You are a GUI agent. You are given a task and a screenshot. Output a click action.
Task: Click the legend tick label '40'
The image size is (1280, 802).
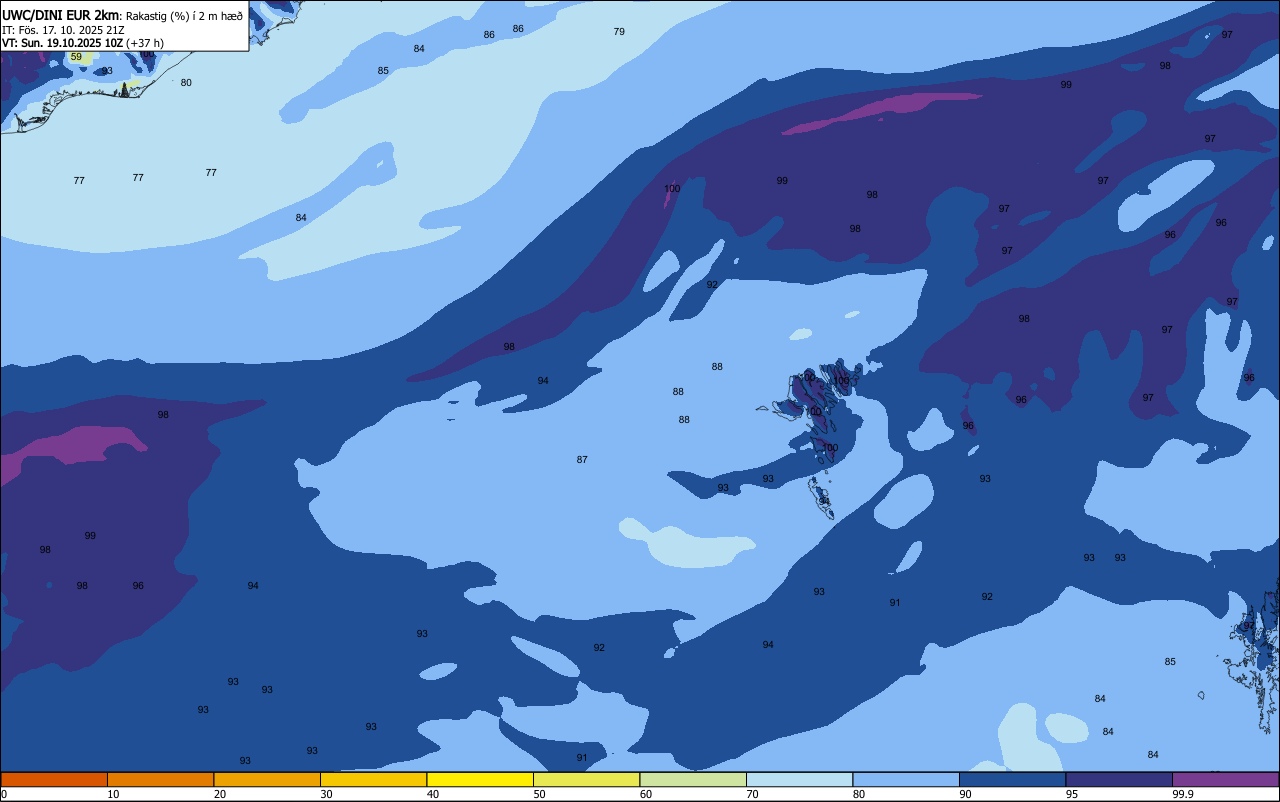pos(433,794)
